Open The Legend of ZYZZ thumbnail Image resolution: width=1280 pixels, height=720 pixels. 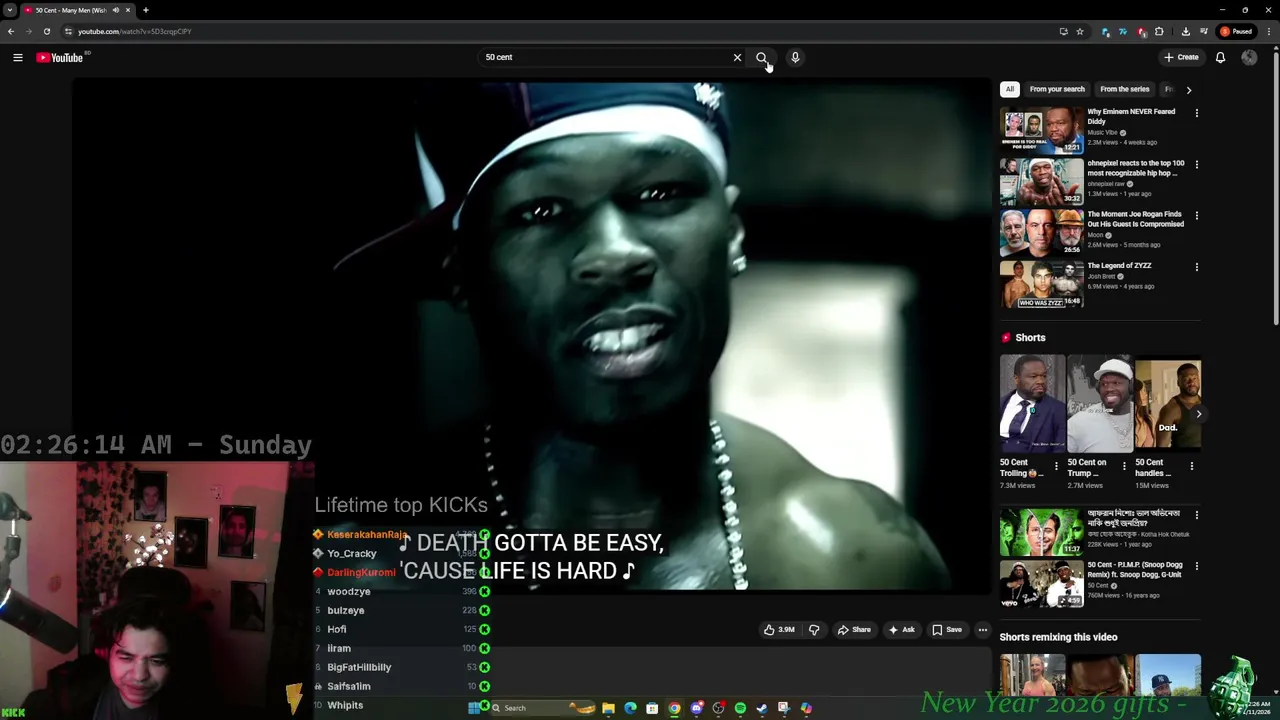(1041, 284)
